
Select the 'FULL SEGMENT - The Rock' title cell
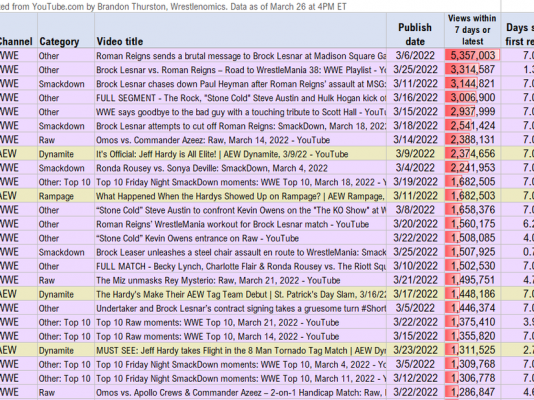[240, 97]
